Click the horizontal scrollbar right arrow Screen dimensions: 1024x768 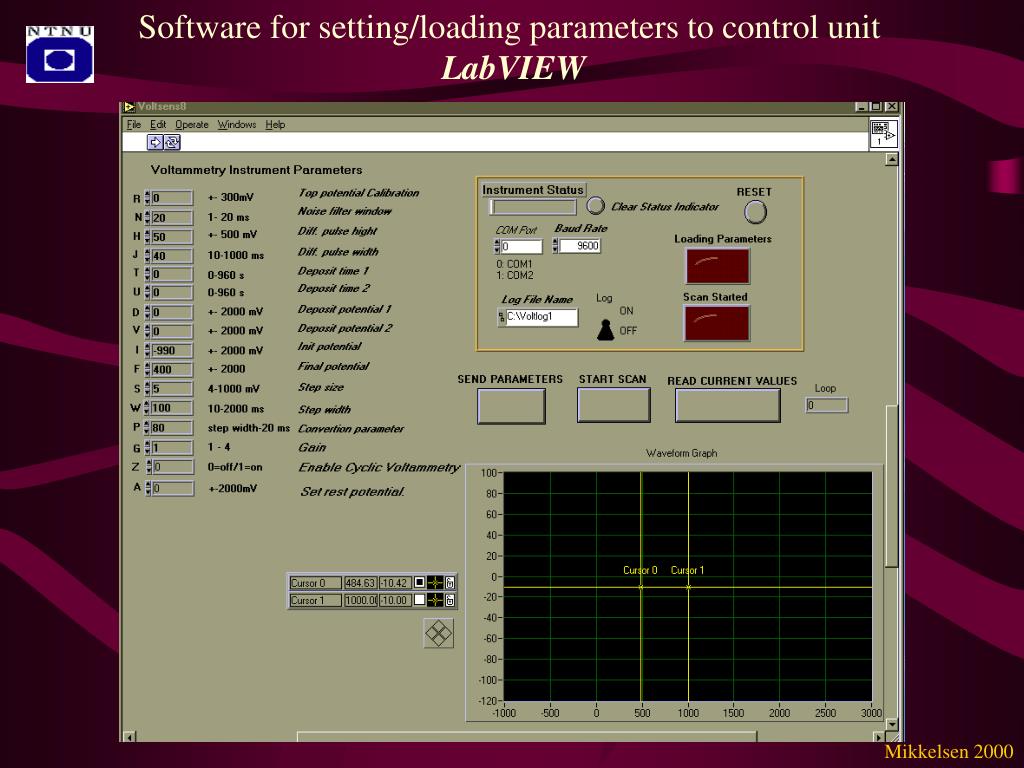(x=879, y=737)
